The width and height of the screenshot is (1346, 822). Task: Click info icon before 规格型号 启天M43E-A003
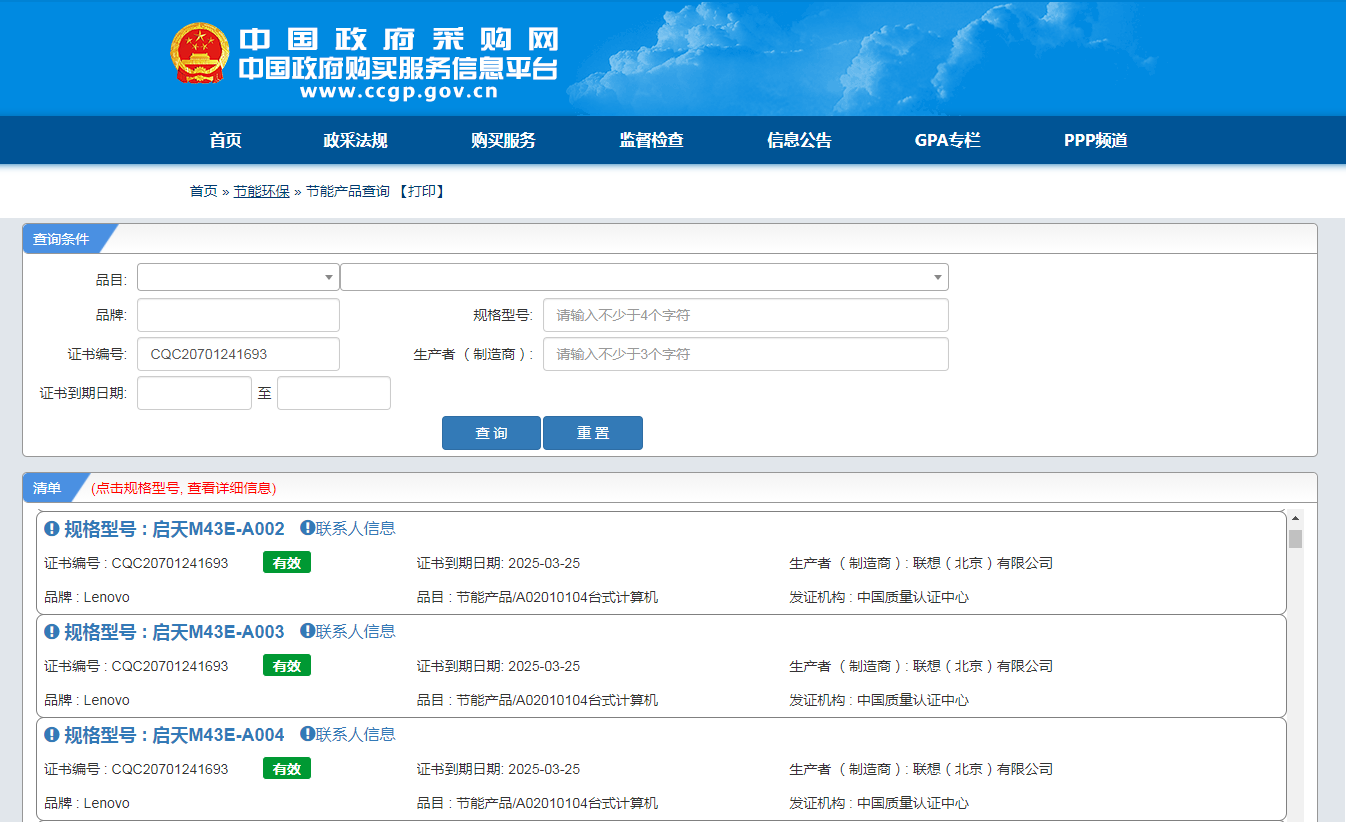coord(52,632)
